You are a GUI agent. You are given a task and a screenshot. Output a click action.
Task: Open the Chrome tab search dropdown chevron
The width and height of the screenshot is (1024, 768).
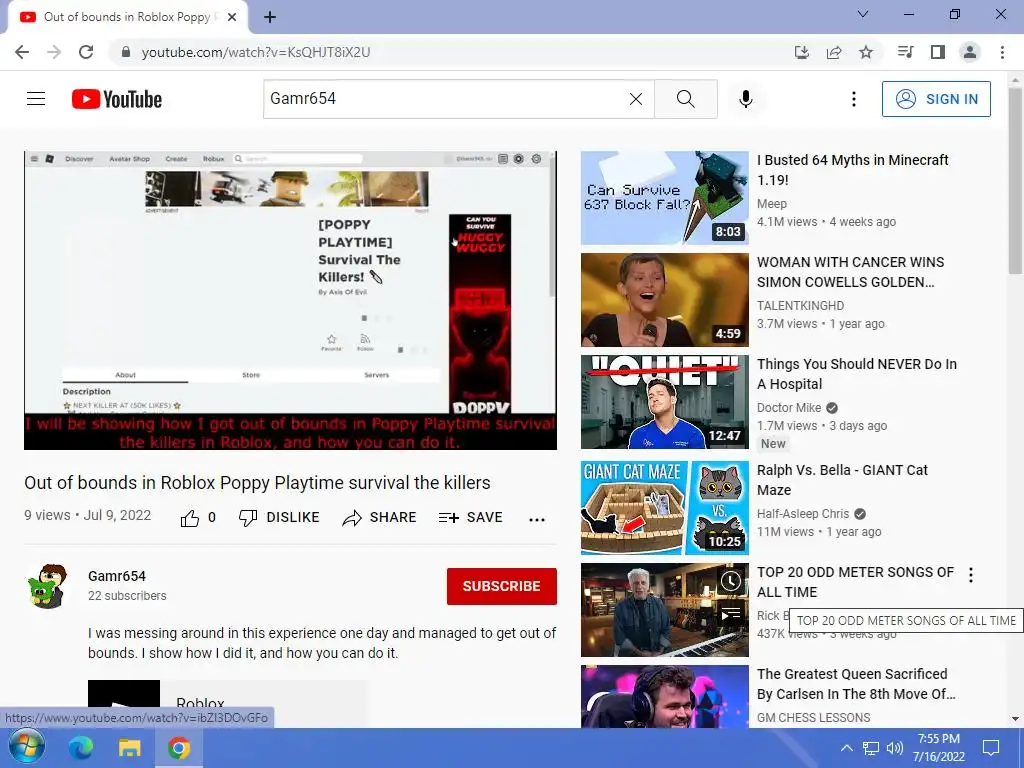click(863, 14)
